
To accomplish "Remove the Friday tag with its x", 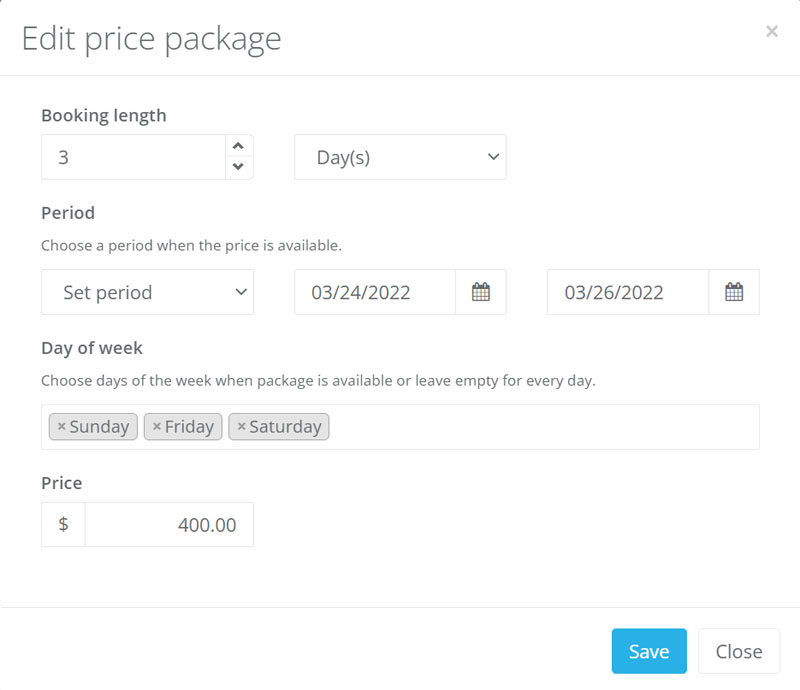I will [x=157, y=426].
